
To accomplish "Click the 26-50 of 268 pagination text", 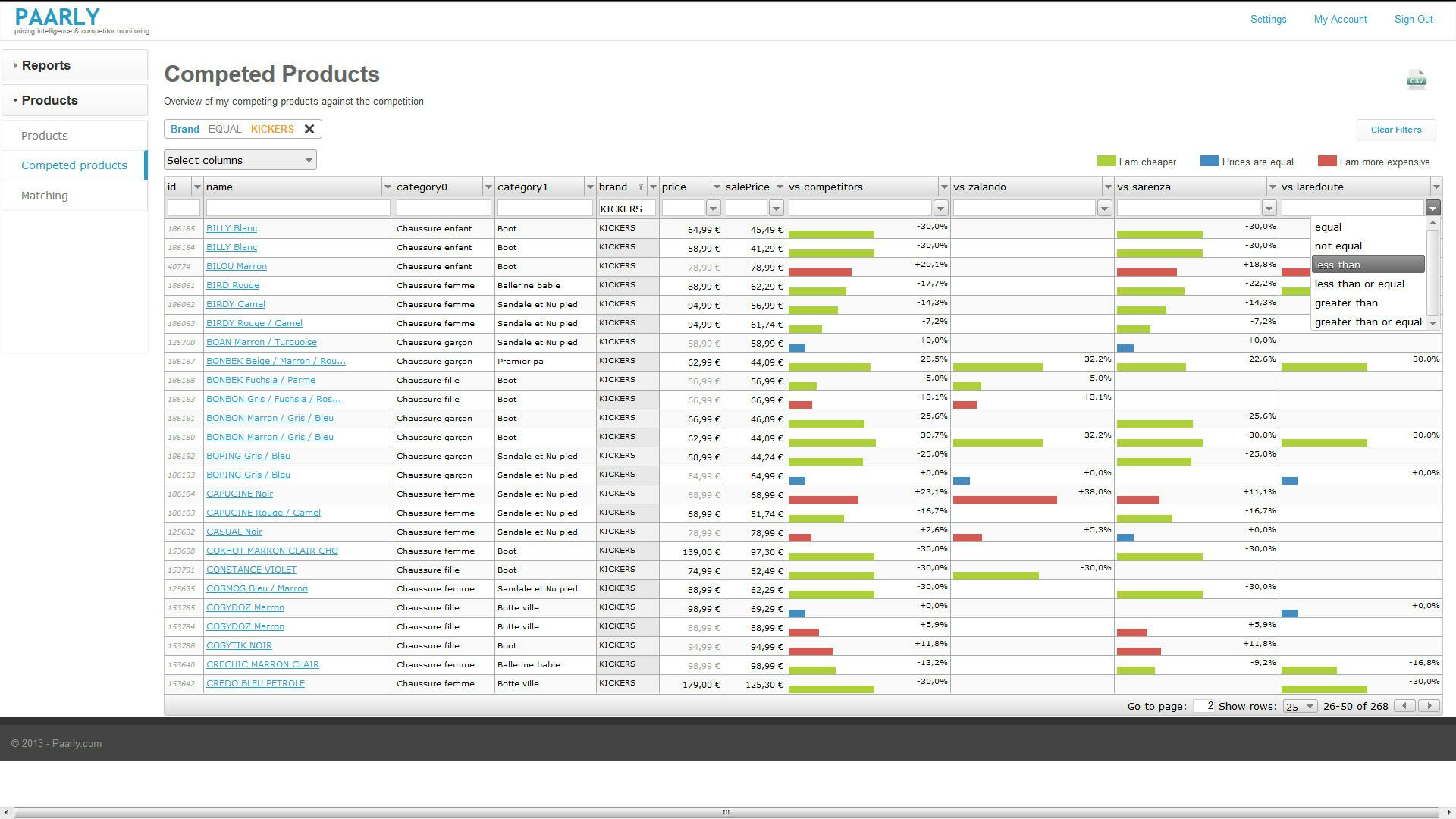I will pyautogui.click(x=1356, y=706).
